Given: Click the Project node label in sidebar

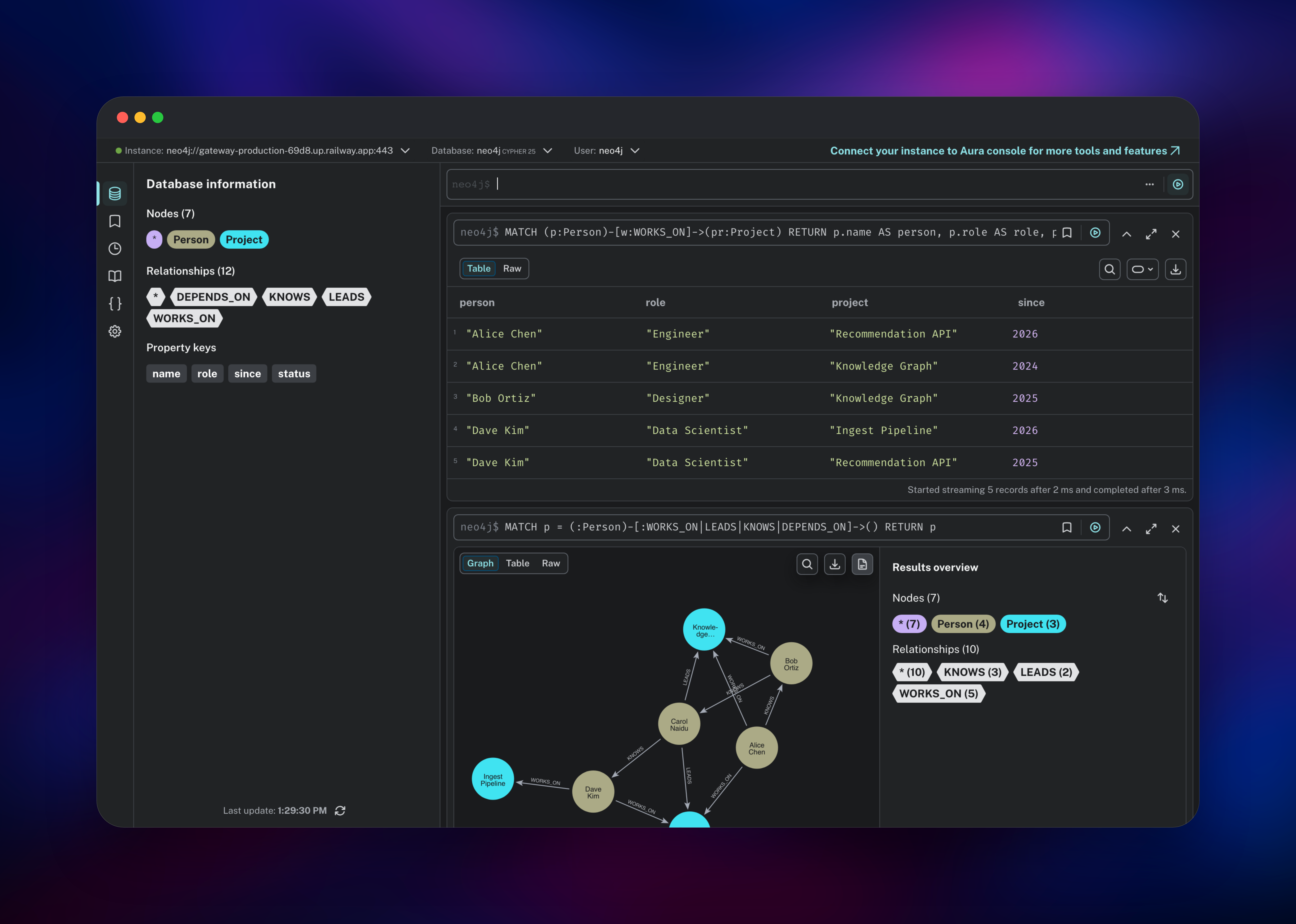Looking at the screenshot, I should click(244, 239).
